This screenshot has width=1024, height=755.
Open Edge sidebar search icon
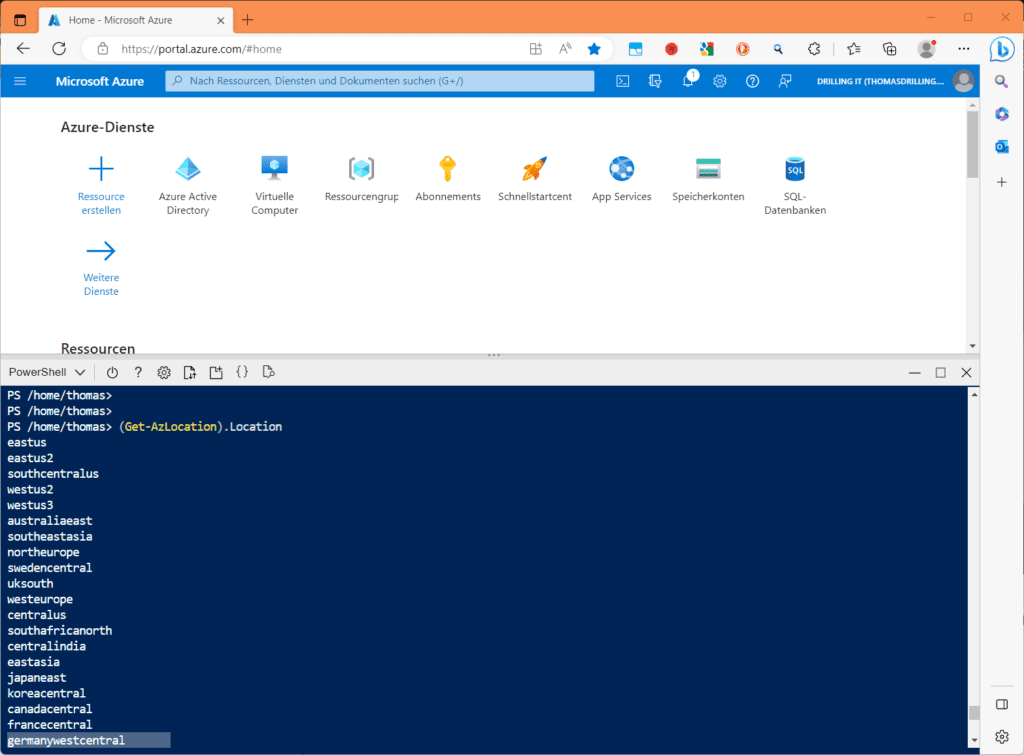[1001, 81]
